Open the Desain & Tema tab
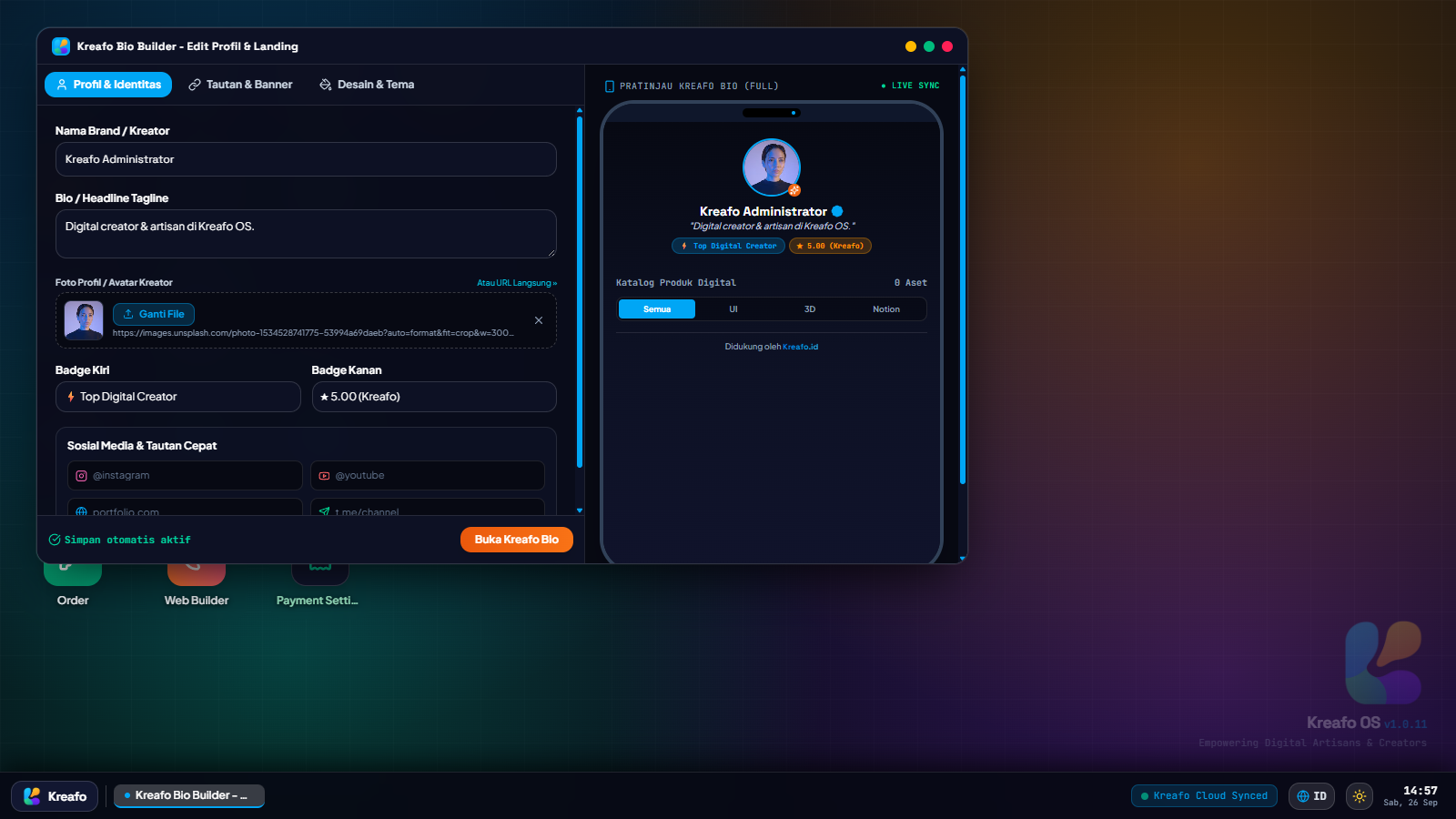The width and height of the screenshot is (1456, 819). click(x=367, y=85)
